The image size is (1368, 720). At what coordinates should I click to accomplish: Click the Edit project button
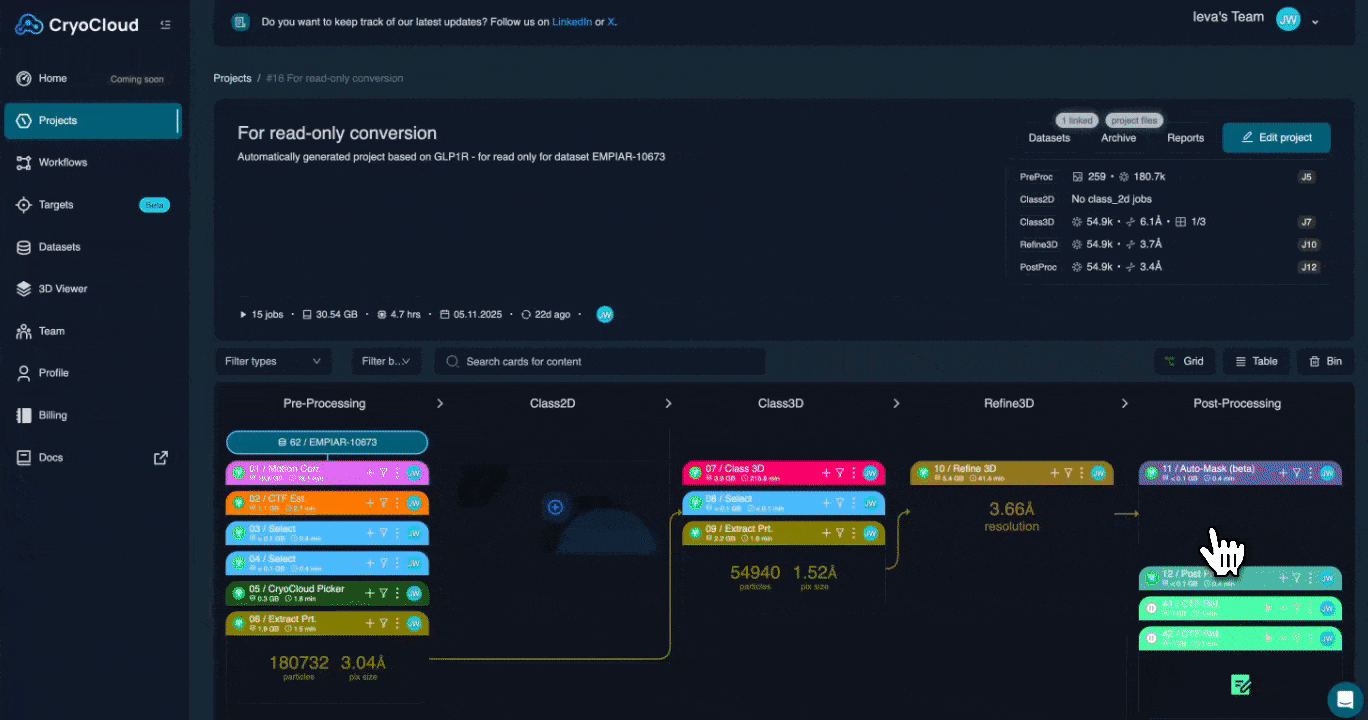pos(1276,138)
